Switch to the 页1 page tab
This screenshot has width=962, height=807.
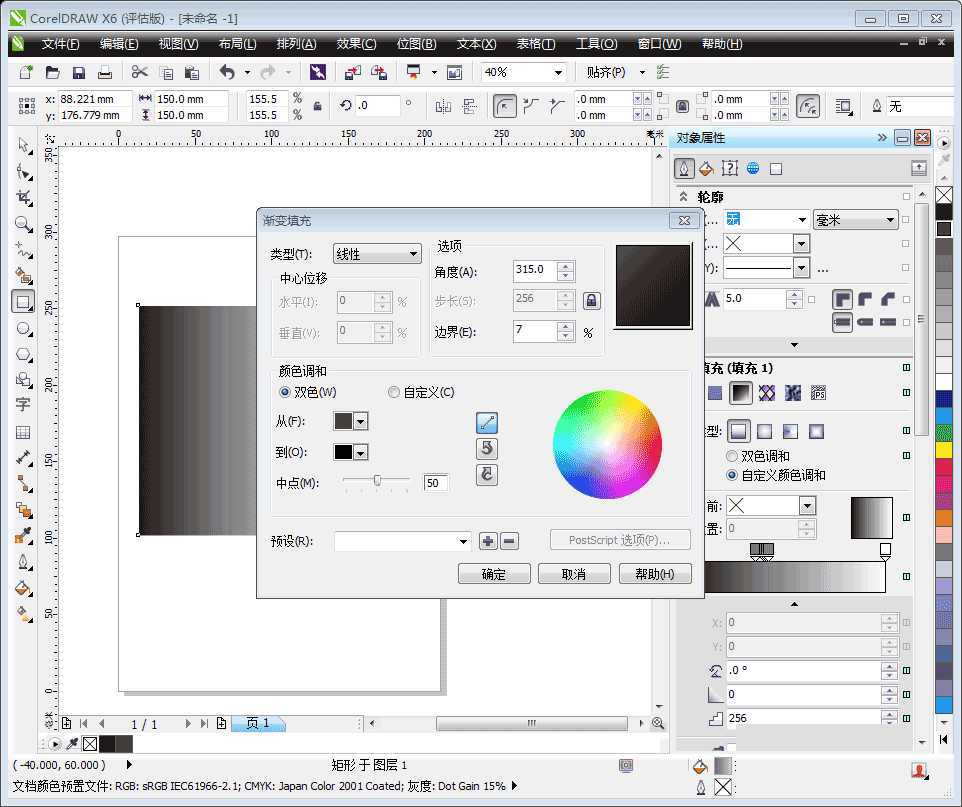tap(258, 723)
